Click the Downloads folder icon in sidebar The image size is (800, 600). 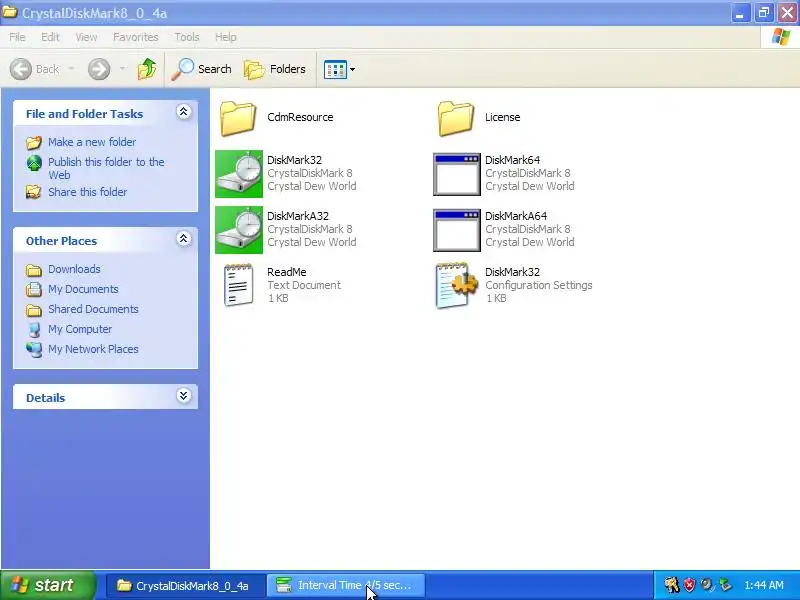point(34,270)
